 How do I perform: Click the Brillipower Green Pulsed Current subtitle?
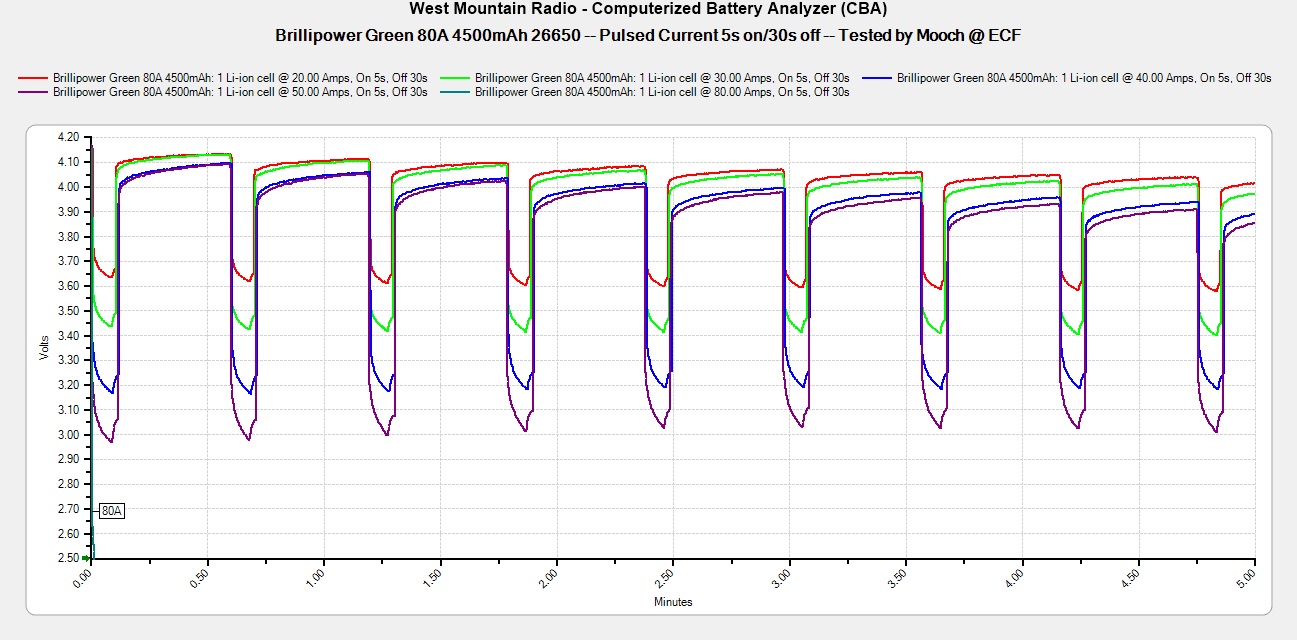pos(648,35)
